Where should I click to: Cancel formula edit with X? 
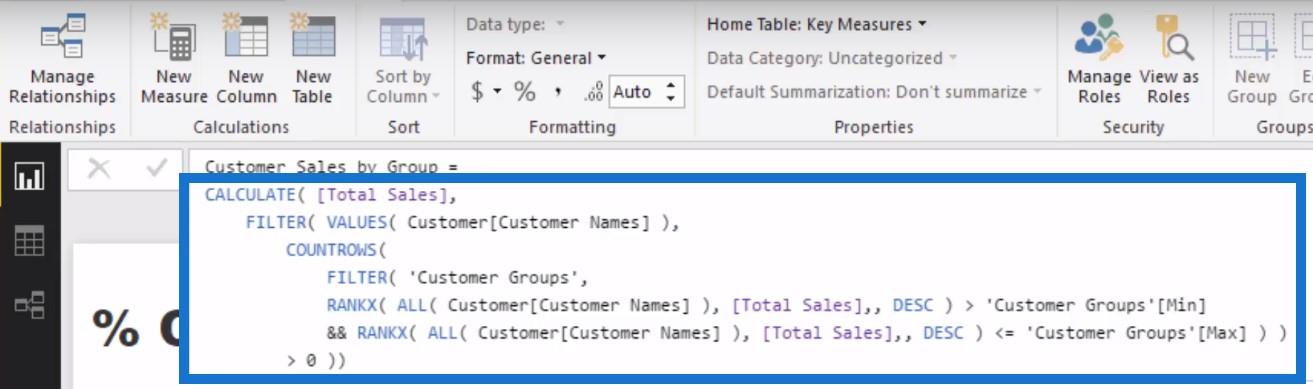tap(98, 169)
